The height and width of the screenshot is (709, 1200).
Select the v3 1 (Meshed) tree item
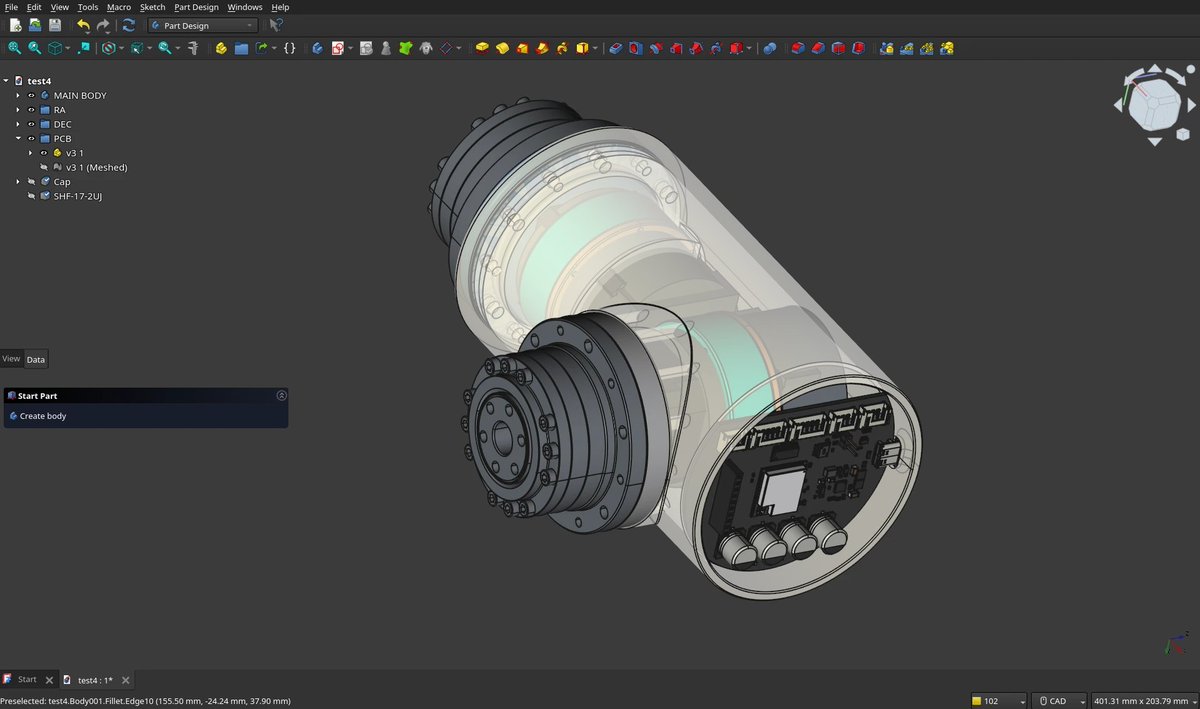tap(97, 167)
